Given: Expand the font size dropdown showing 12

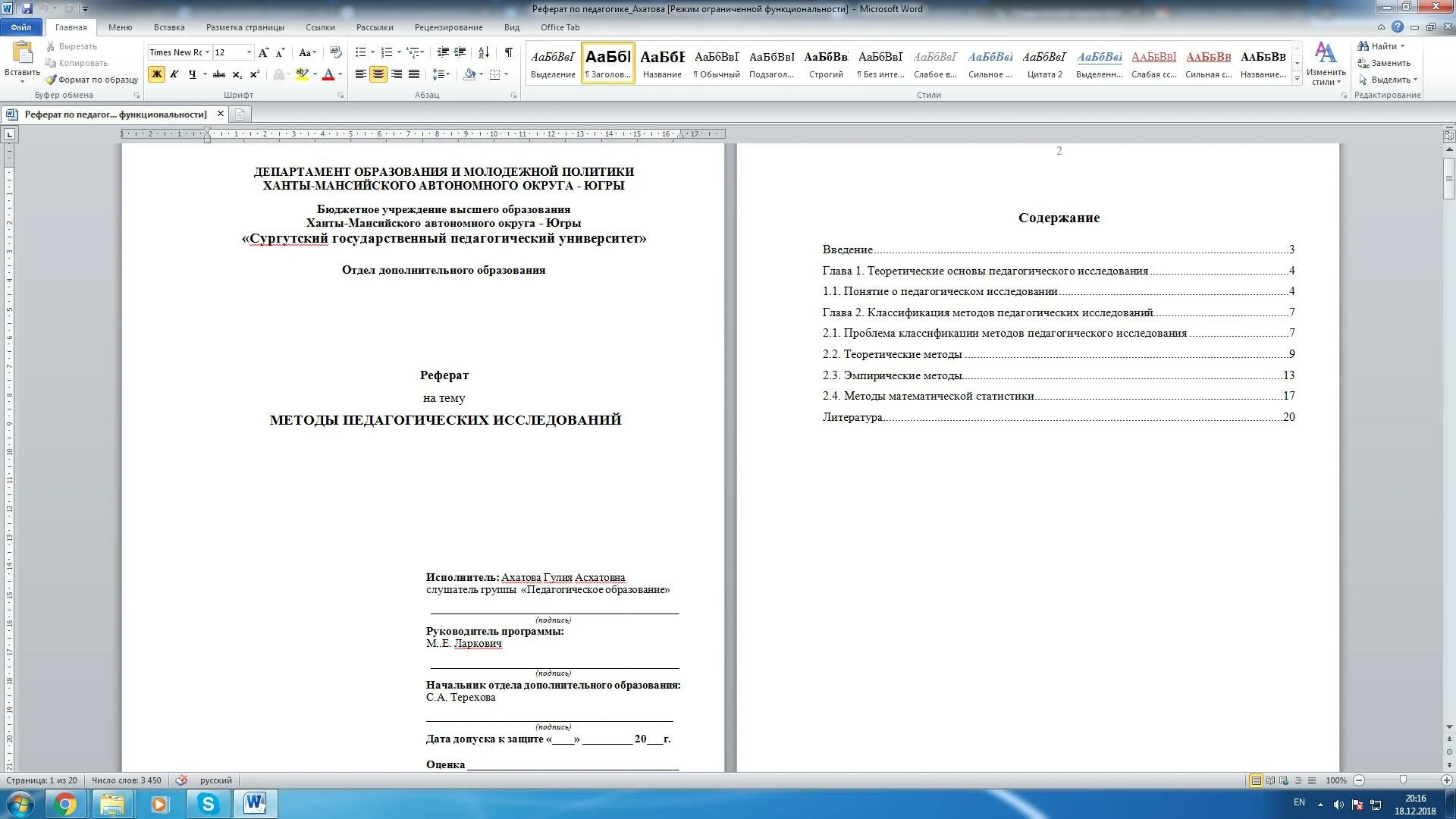Looking at the screenshot, I should point(244,52).
